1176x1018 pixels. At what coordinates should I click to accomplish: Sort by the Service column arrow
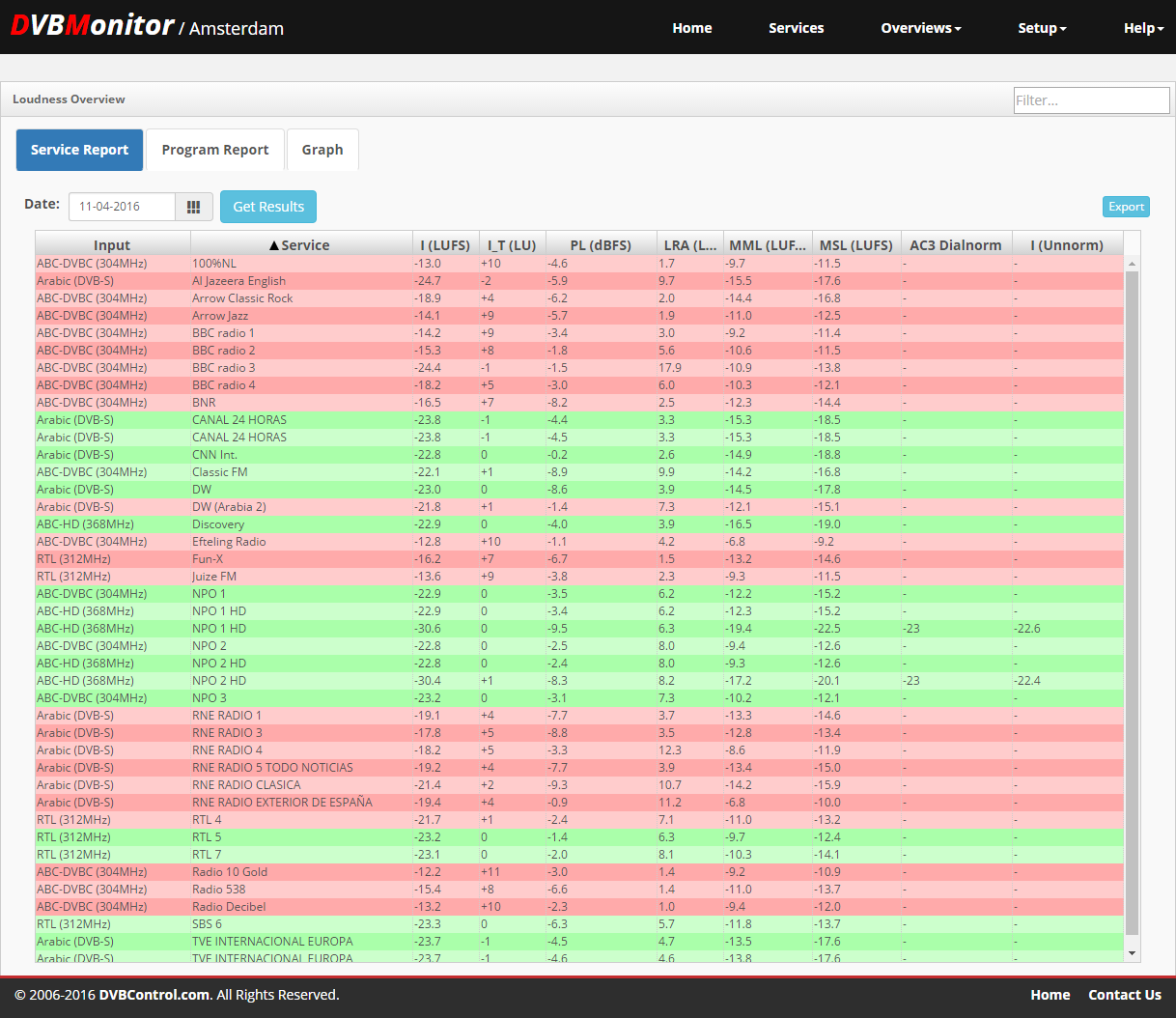274,245
